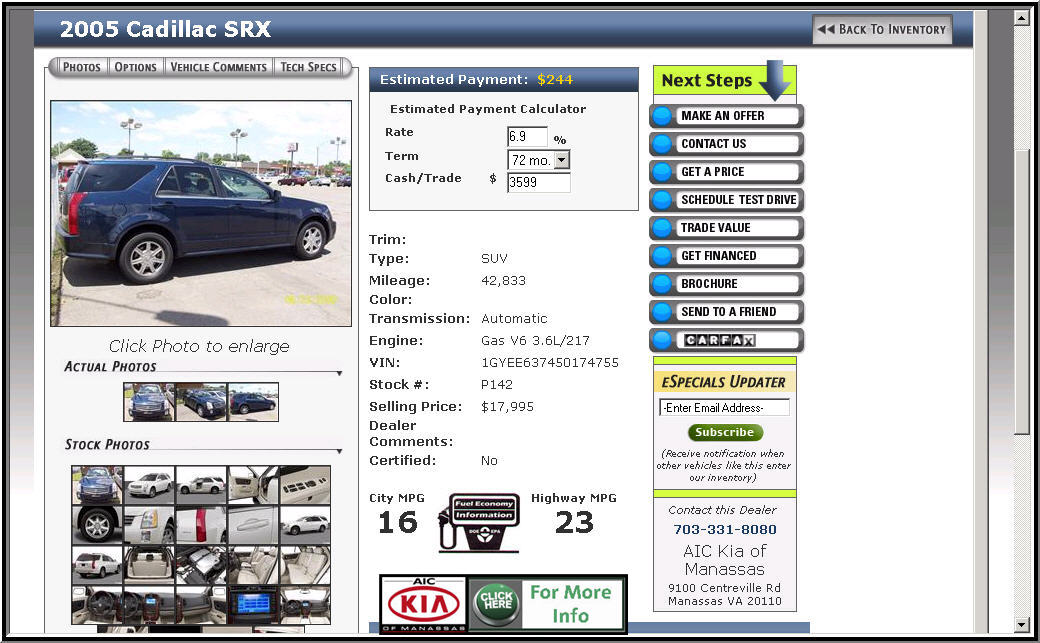
Task: Open stock photo of wheel close-up
Action: (x=97, y=525)
